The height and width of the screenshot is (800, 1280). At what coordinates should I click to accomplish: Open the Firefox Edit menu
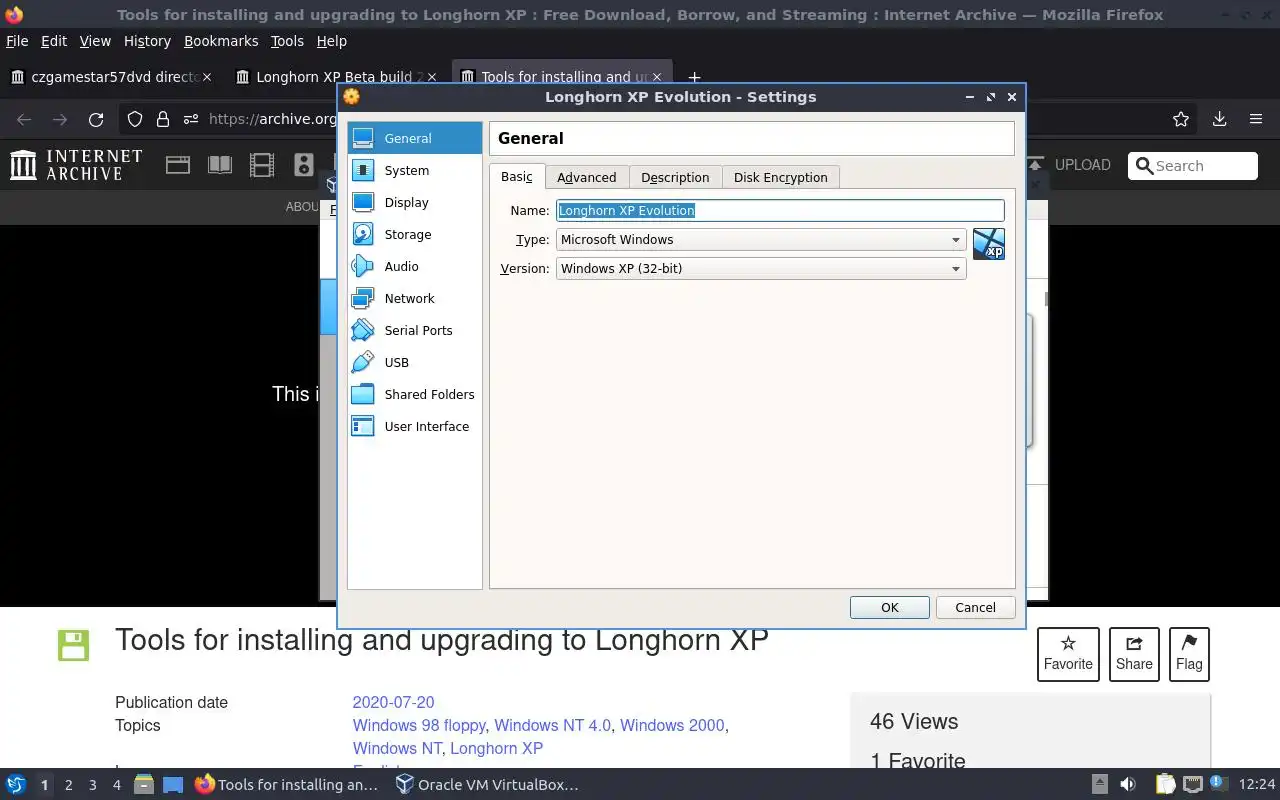pyautogui.click(x=54, y=41)
